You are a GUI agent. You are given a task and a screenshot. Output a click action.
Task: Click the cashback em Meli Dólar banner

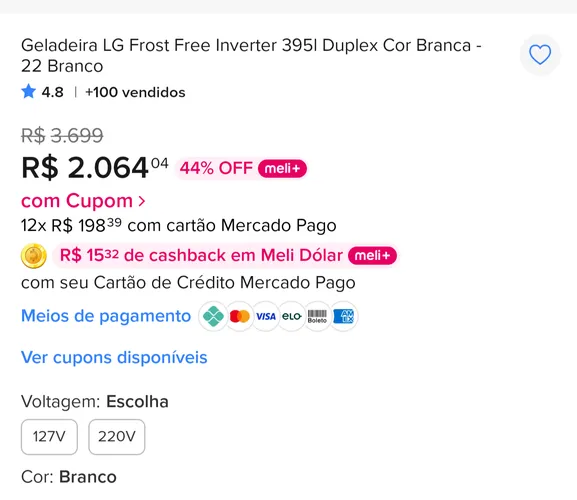coord(226,255)
